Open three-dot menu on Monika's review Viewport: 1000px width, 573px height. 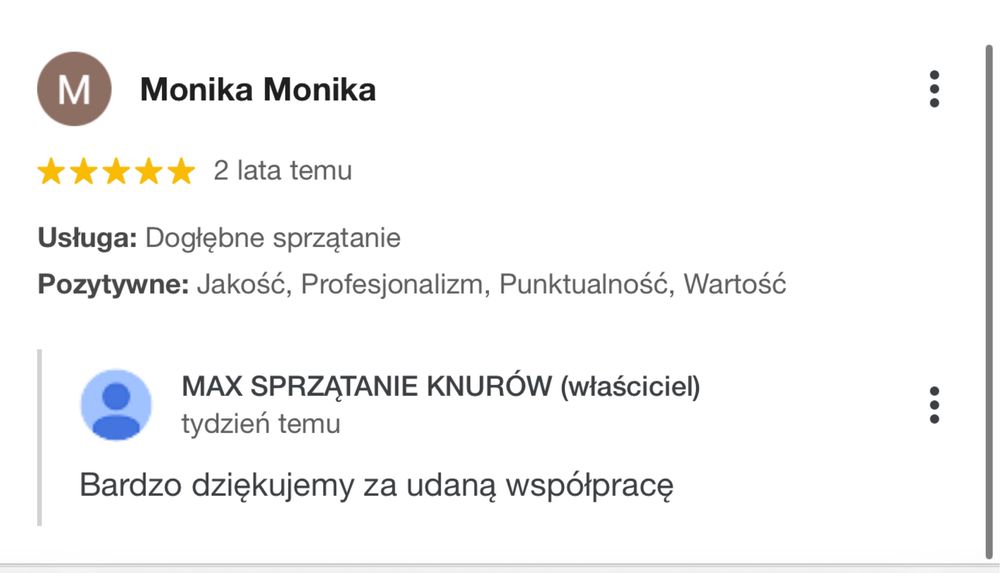(x=934, y=89)
